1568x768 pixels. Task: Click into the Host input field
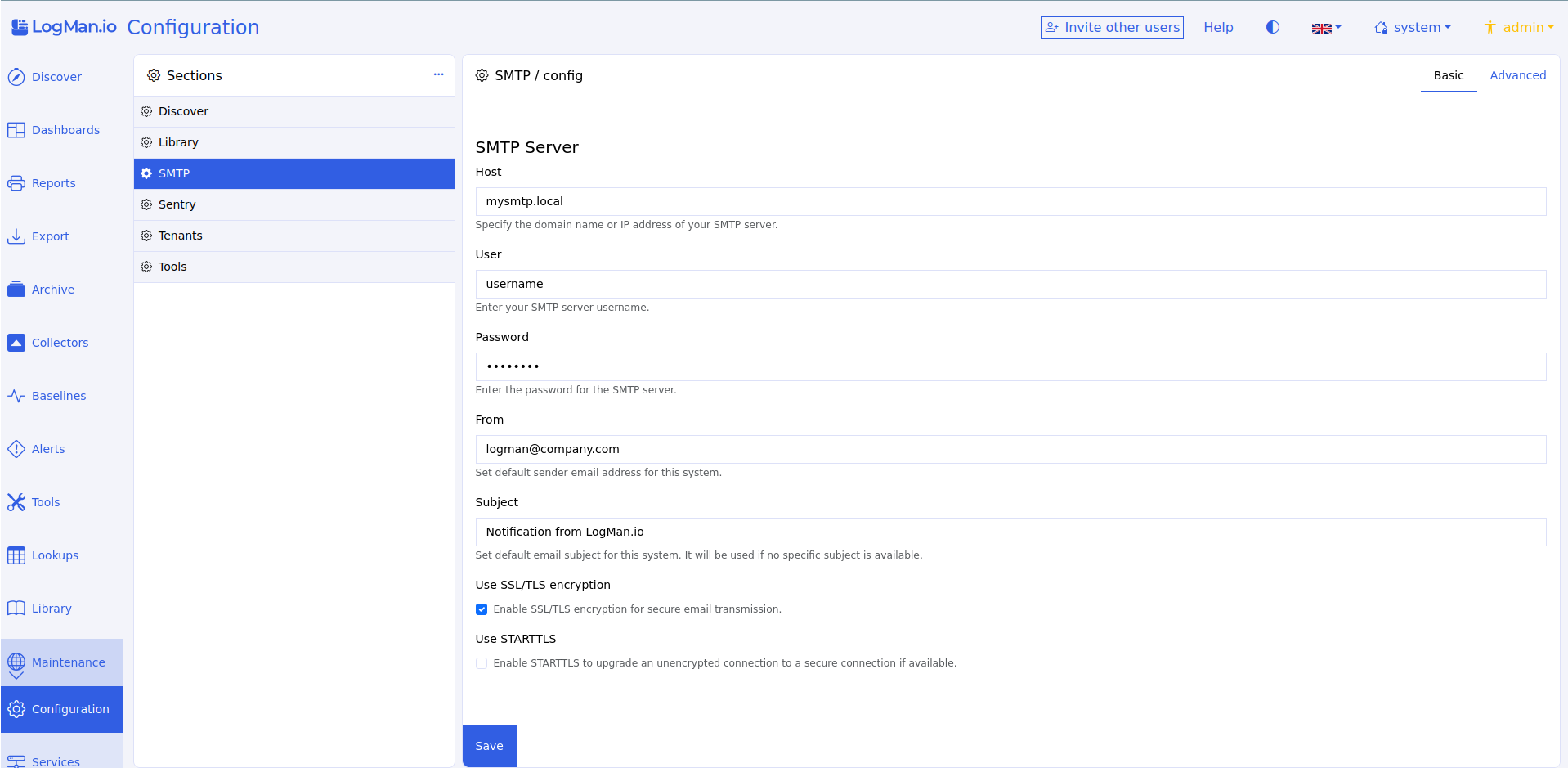pos(1010,201)
